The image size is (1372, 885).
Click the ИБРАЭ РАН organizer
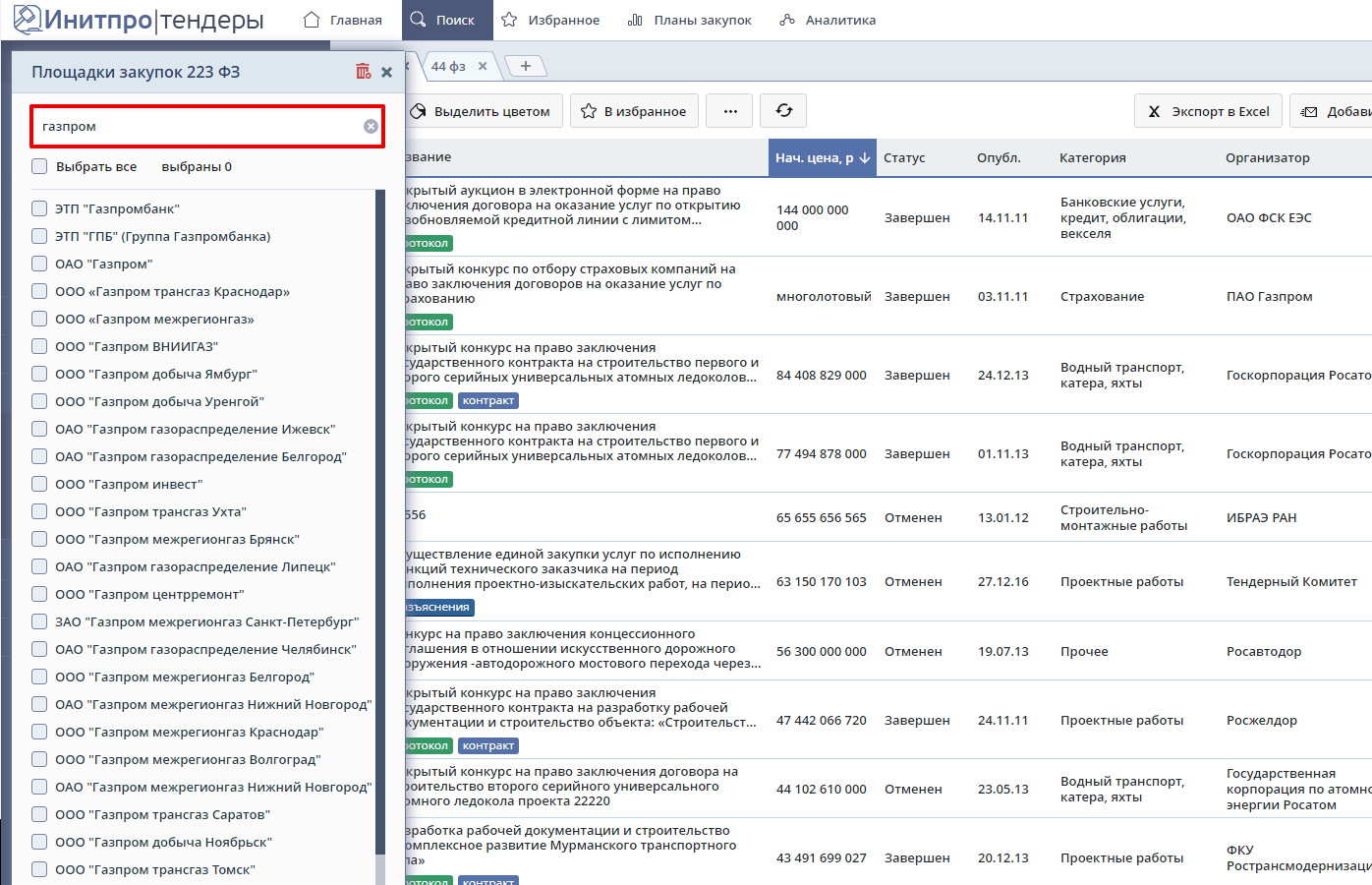(1261, 517)
